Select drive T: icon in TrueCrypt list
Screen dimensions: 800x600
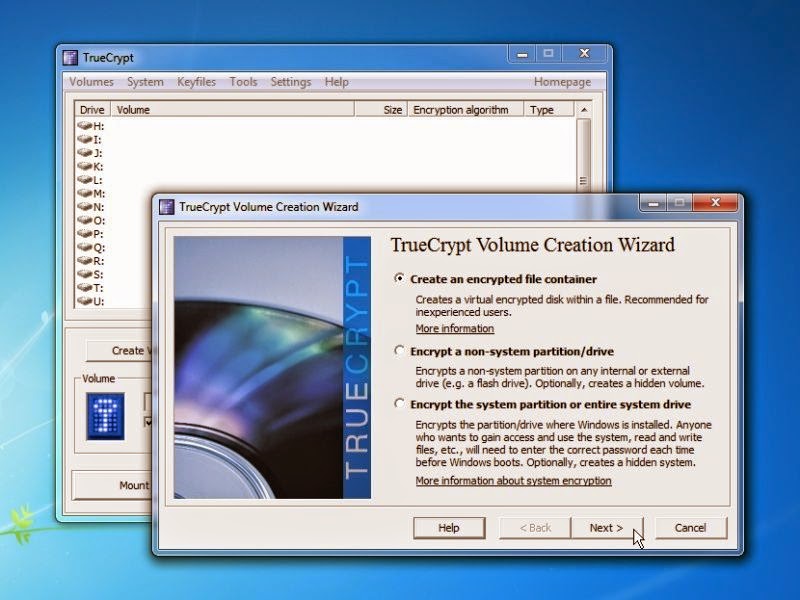85,288
